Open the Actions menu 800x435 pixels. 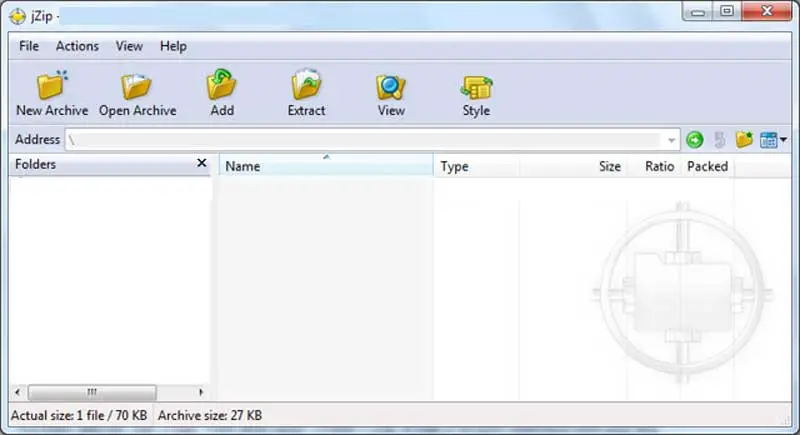[77, 46]
